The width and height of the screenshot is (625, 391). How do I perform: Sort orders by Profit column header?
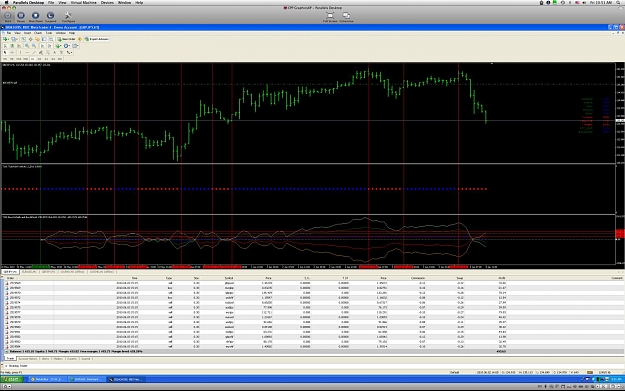(501, 278)
